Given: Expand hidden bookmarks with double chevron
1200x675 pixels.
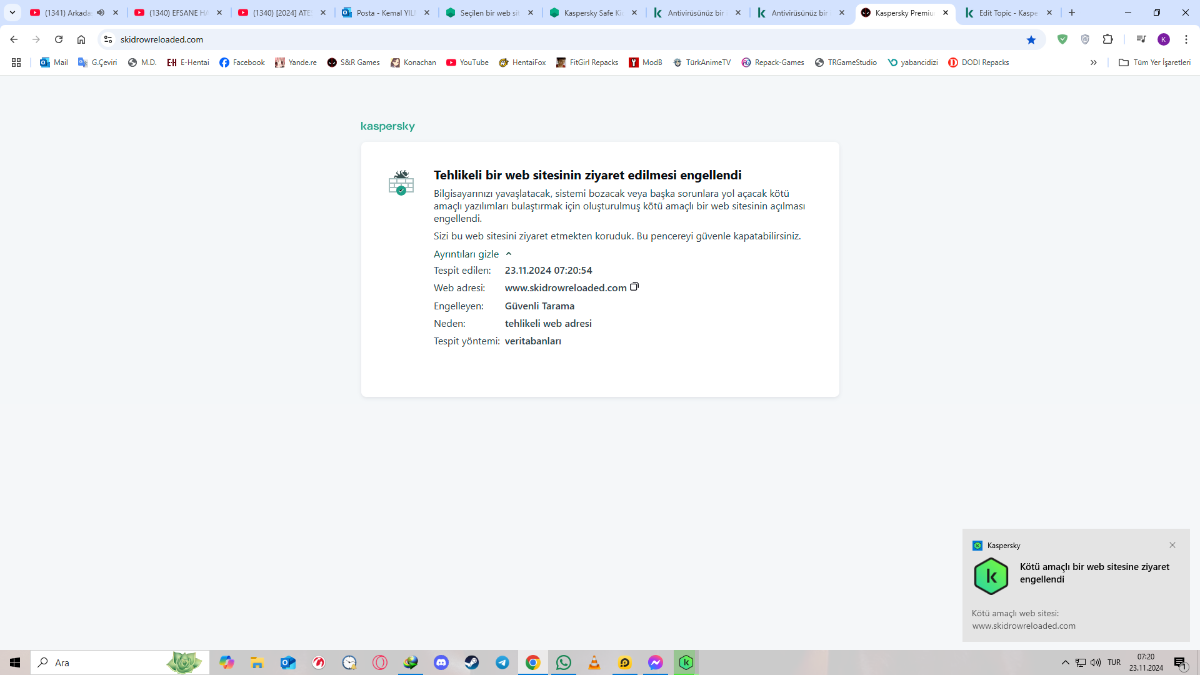Looking at the screenshot, I should pos(1093,62).
